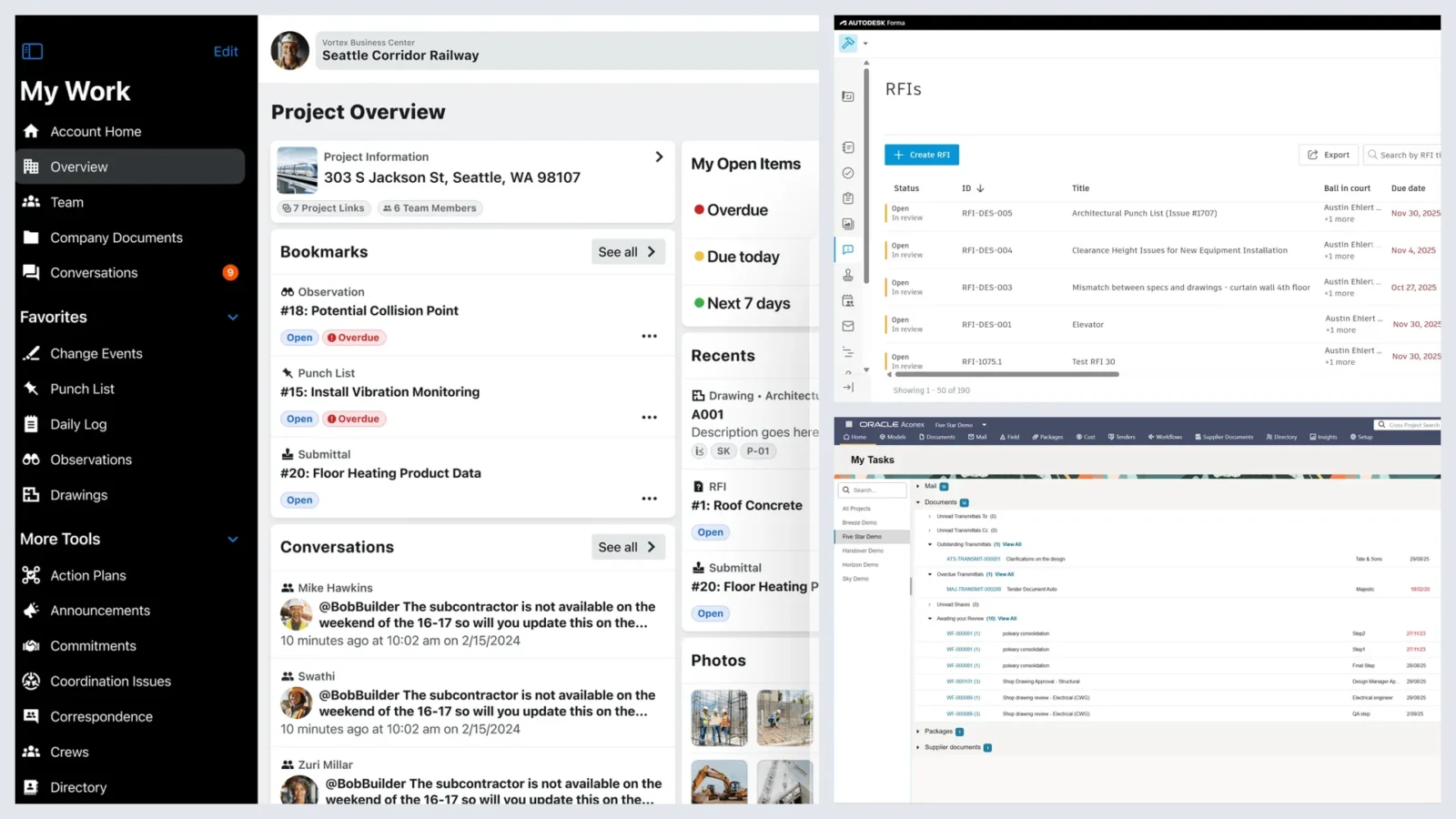Click the envelope icon in Forma sidebar
1456x819 pixels.
point(848,326)
